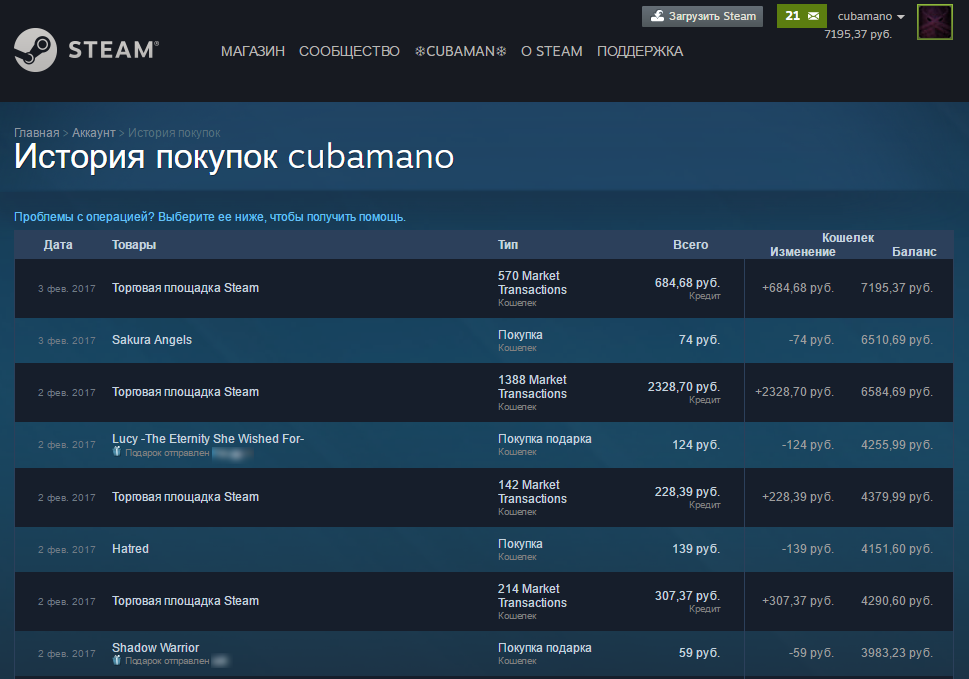Click the download icon in Загрузить Steam
Viewport: 969px width, 679px height.
pos(658,16)
